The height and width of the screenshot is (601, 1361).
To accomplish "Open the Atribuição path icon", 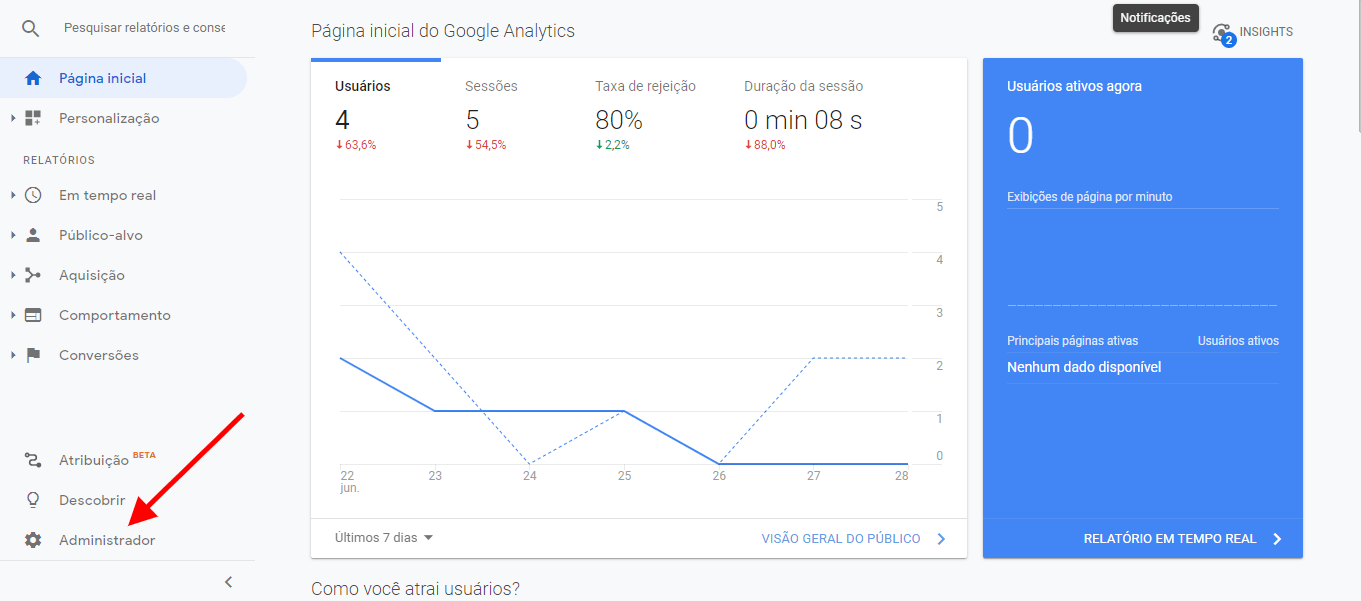I will (33, 460).
